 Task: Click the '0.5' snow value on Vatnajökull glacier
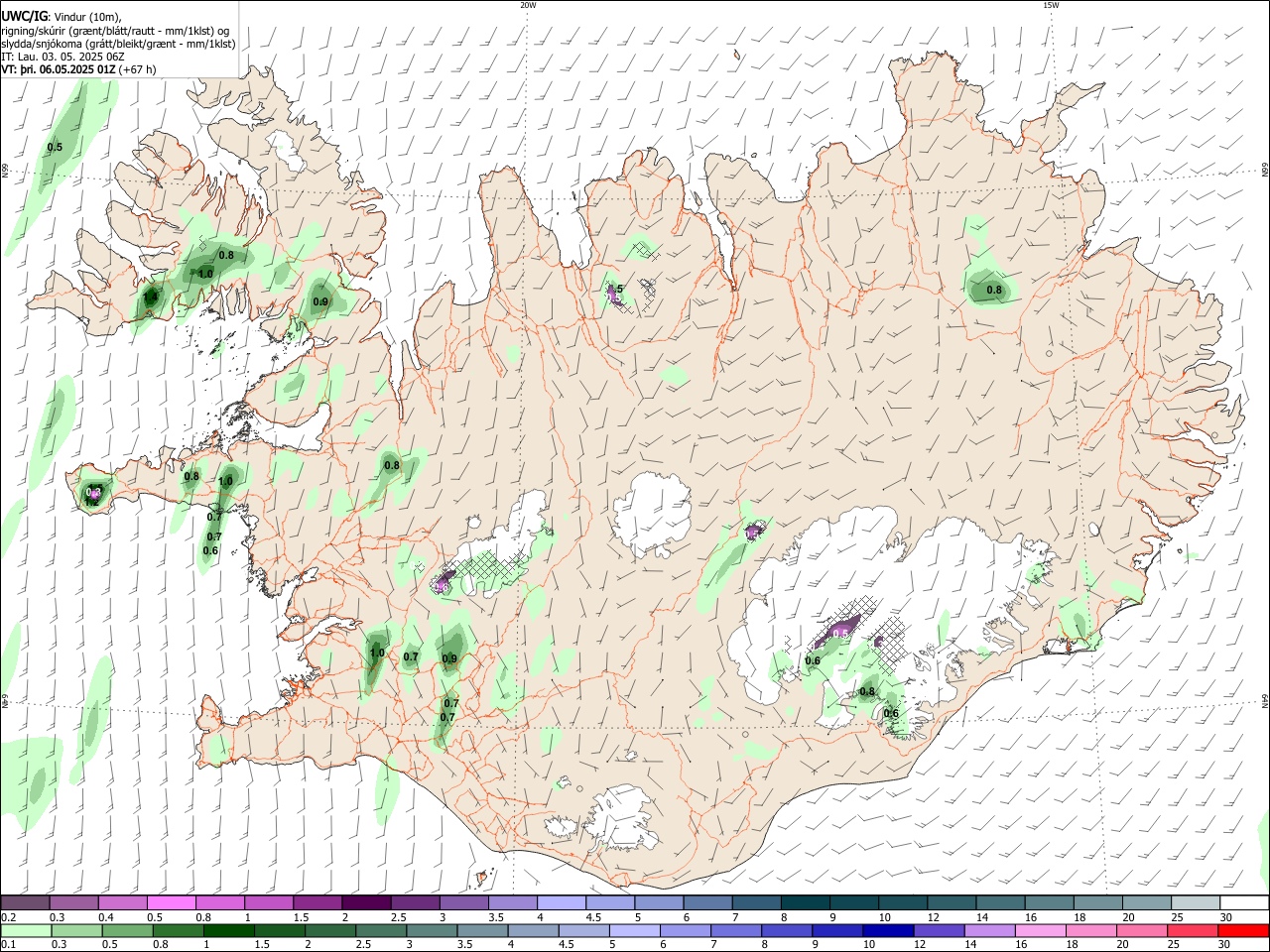tap(840, 633)
